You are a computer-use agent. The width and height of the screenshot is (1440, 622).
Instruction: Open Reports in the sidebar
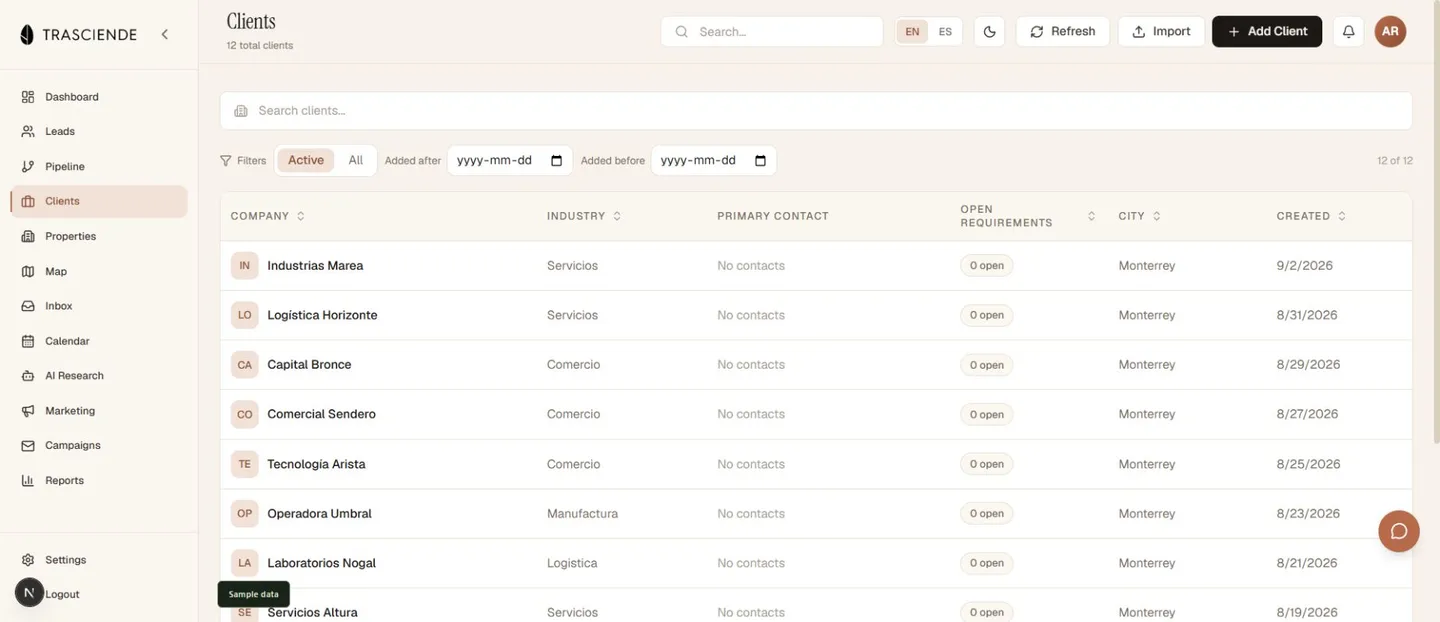click(99, 480)
